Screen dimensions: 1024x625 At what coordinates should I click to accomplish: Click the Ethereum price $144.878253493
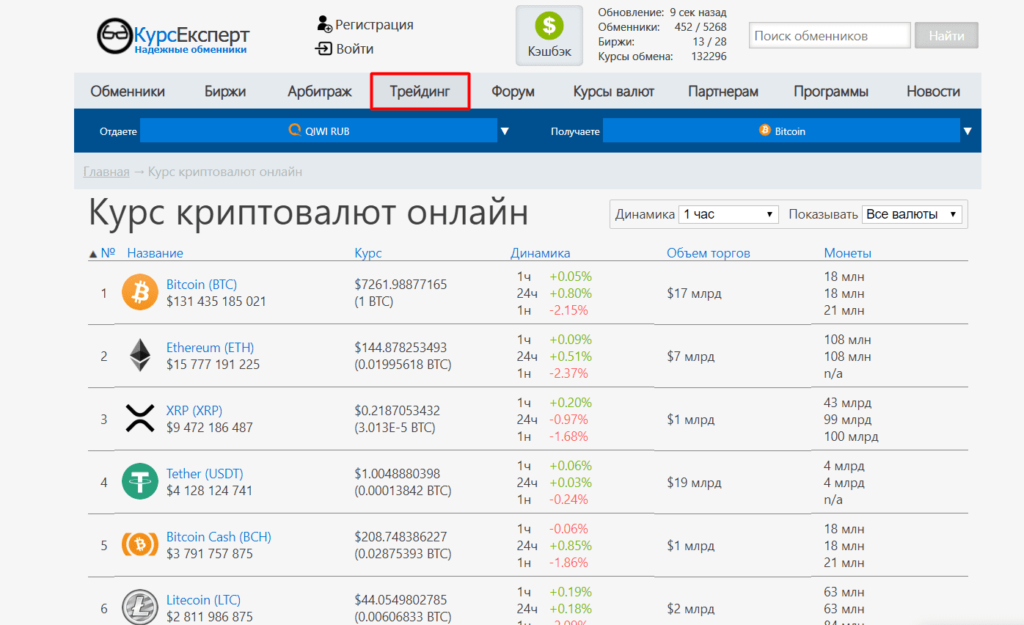point(400,347)
